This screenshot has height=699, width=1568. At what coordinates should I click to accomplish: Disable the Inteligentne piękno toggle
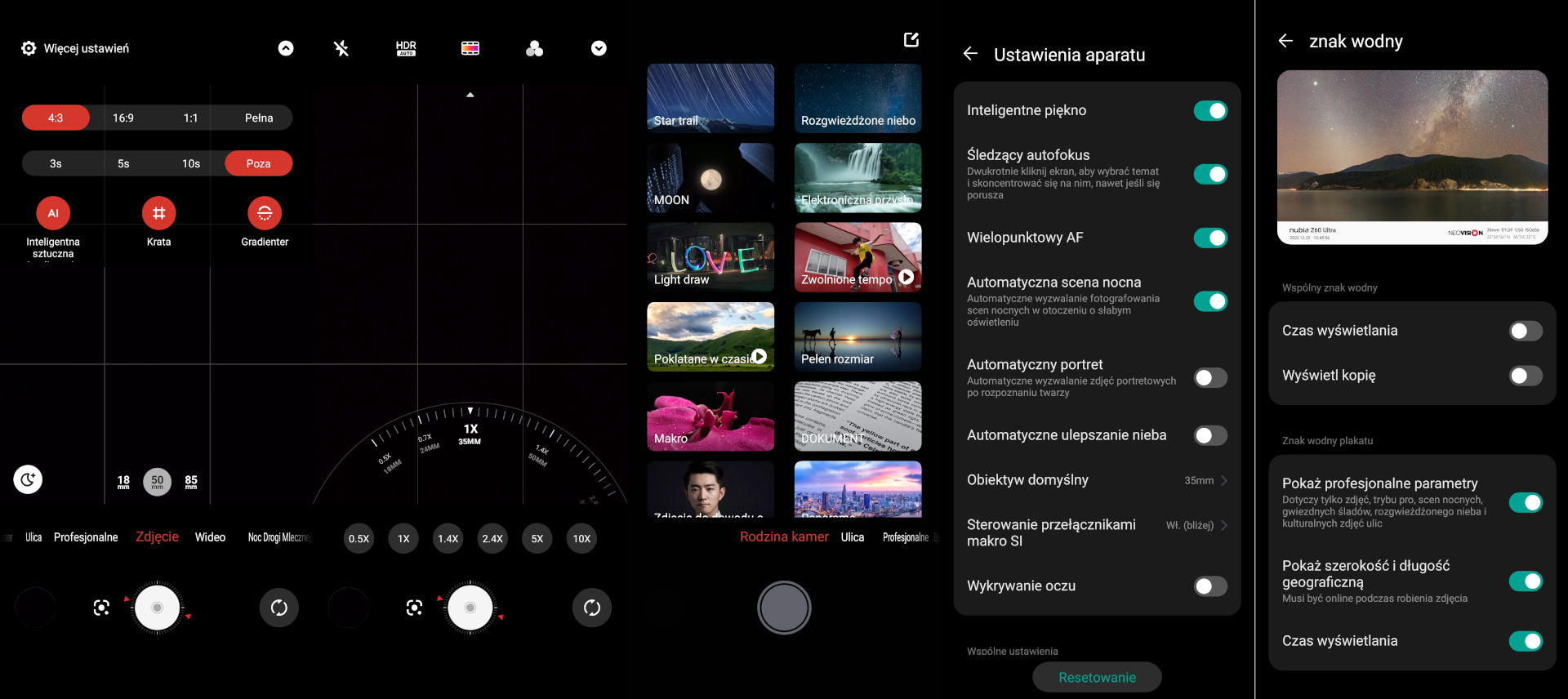coord(1209,110)
